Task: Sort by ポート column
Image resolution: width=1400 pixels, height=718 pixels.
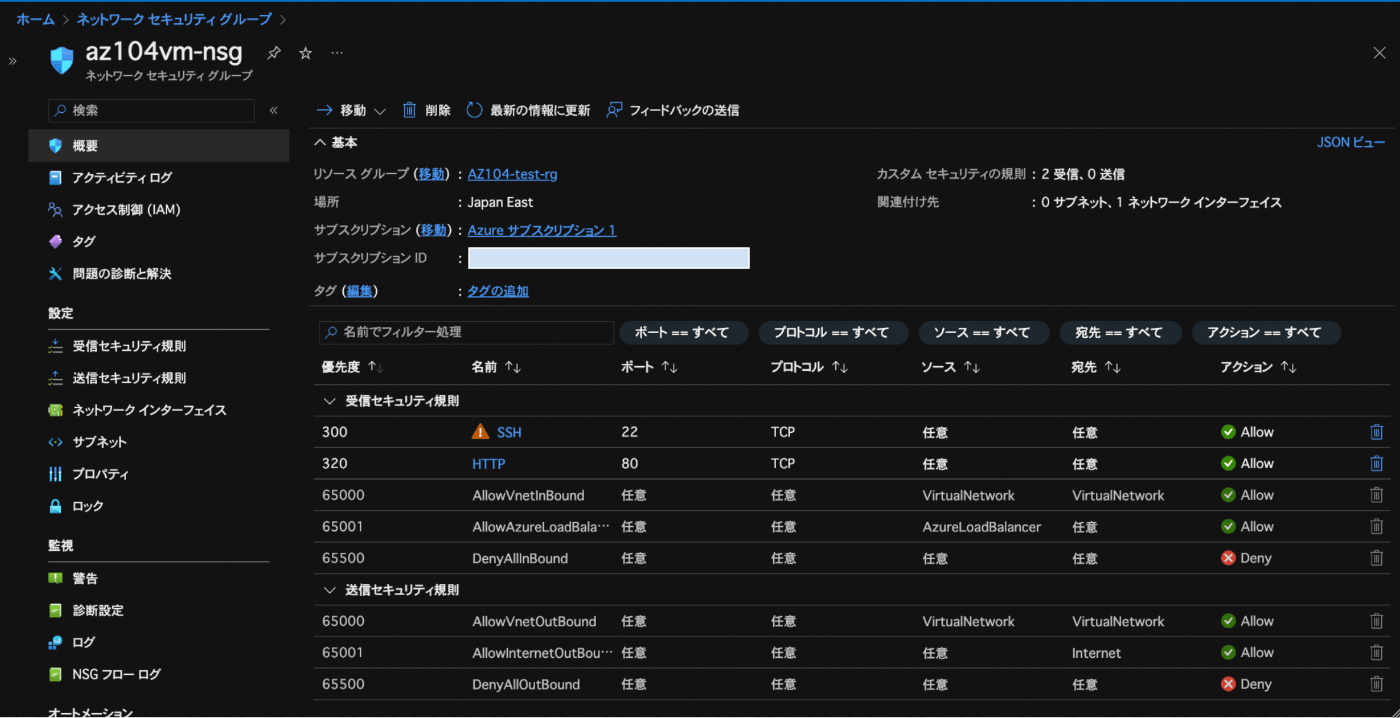Action: (x=649, y=367)
